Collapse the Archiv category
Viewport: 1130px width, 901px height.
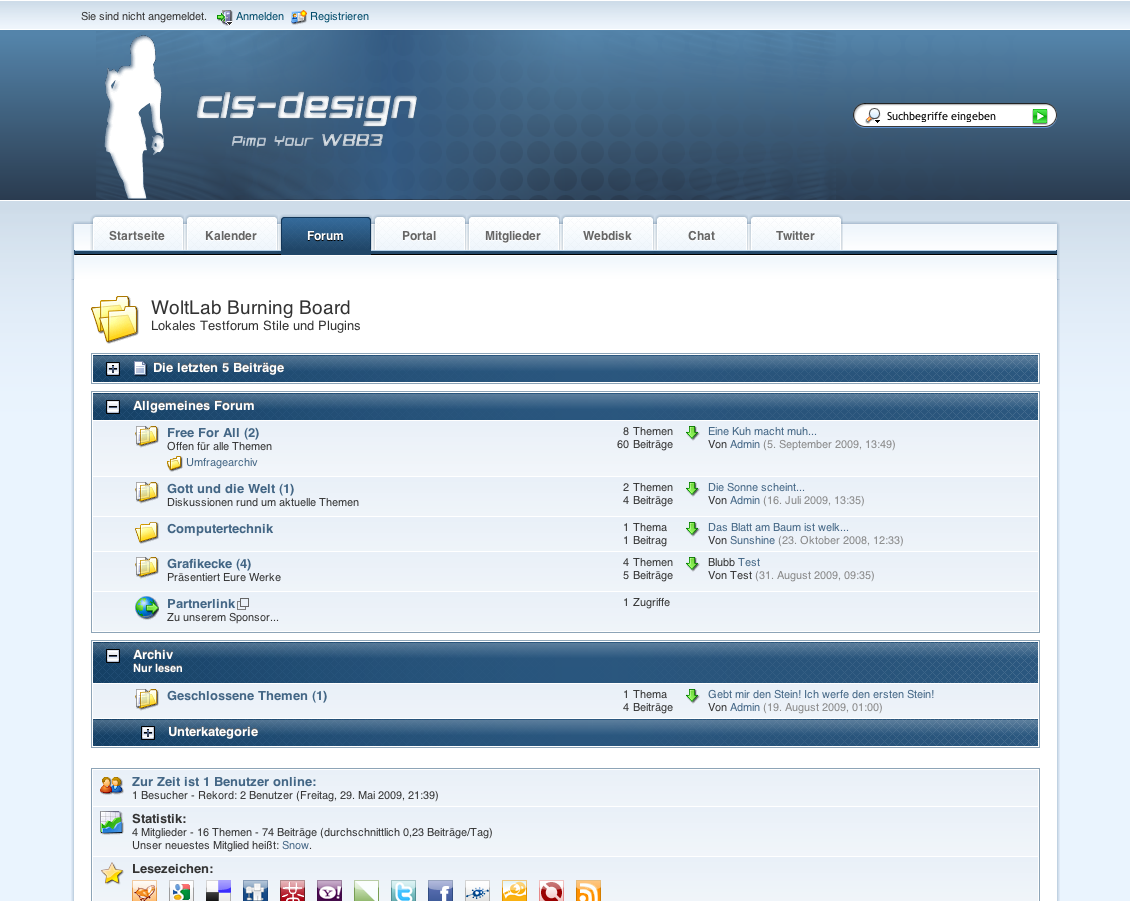coord(113,656)
